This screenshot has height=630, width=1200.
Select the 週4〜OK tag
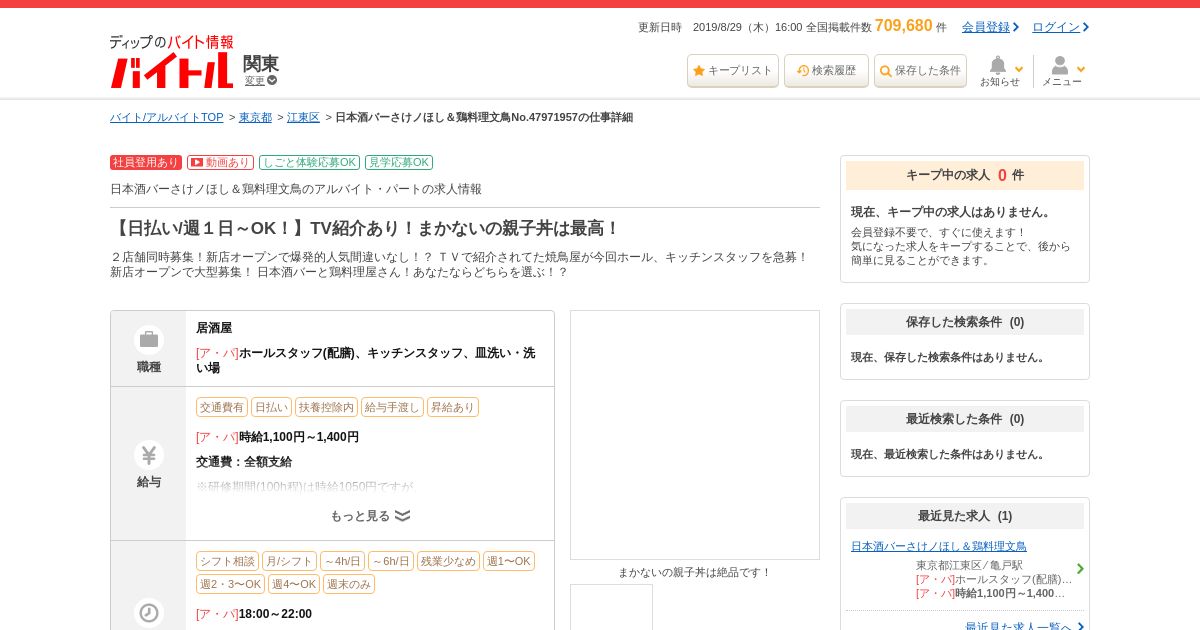click(x=294, y=584)
